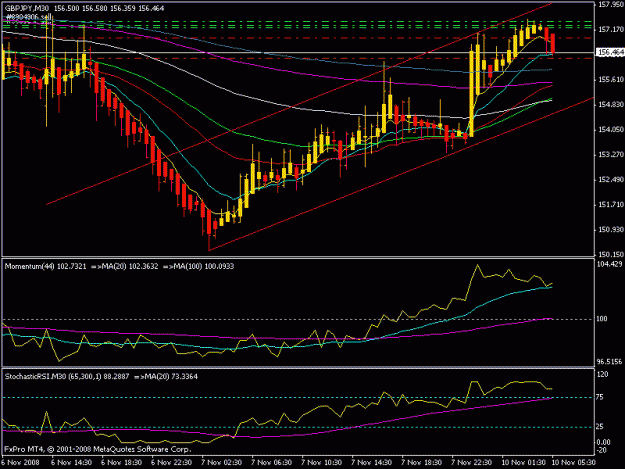Viewport: 625px width, 469px height.
Task: Click the 154.050 price scale label
Action: (611, 130)
